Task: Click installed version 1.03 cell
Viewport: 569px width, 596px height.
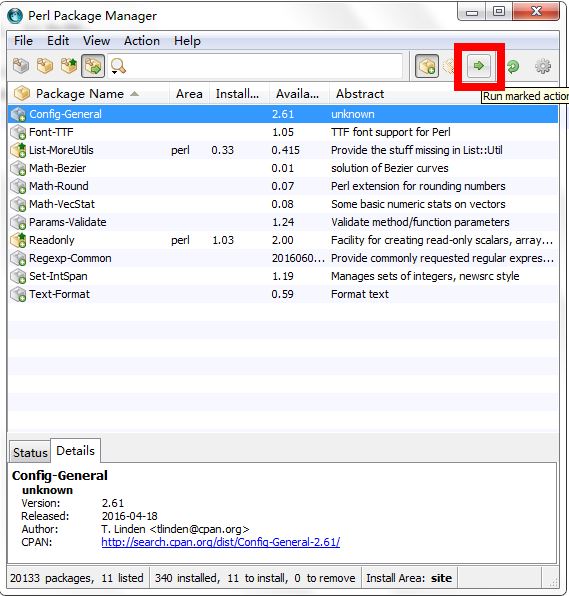Action: 223,240
